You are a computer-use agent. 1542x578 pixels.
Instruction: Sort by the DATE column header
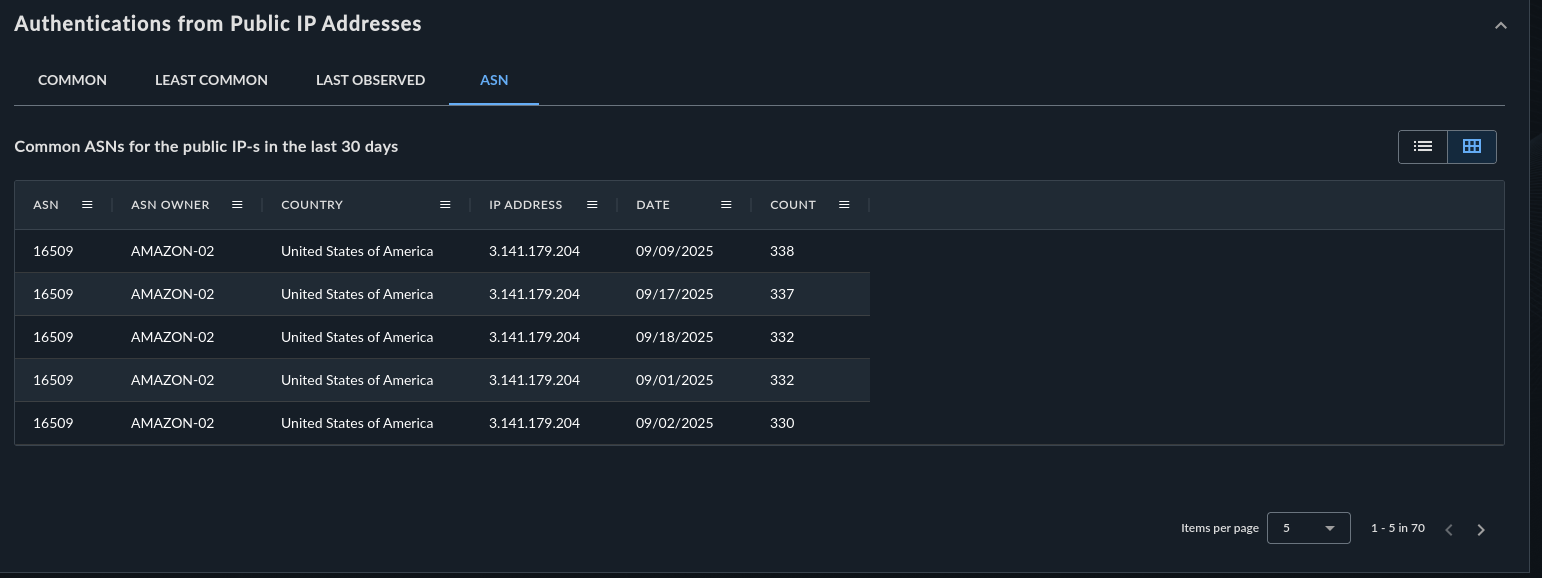[653, 205]
